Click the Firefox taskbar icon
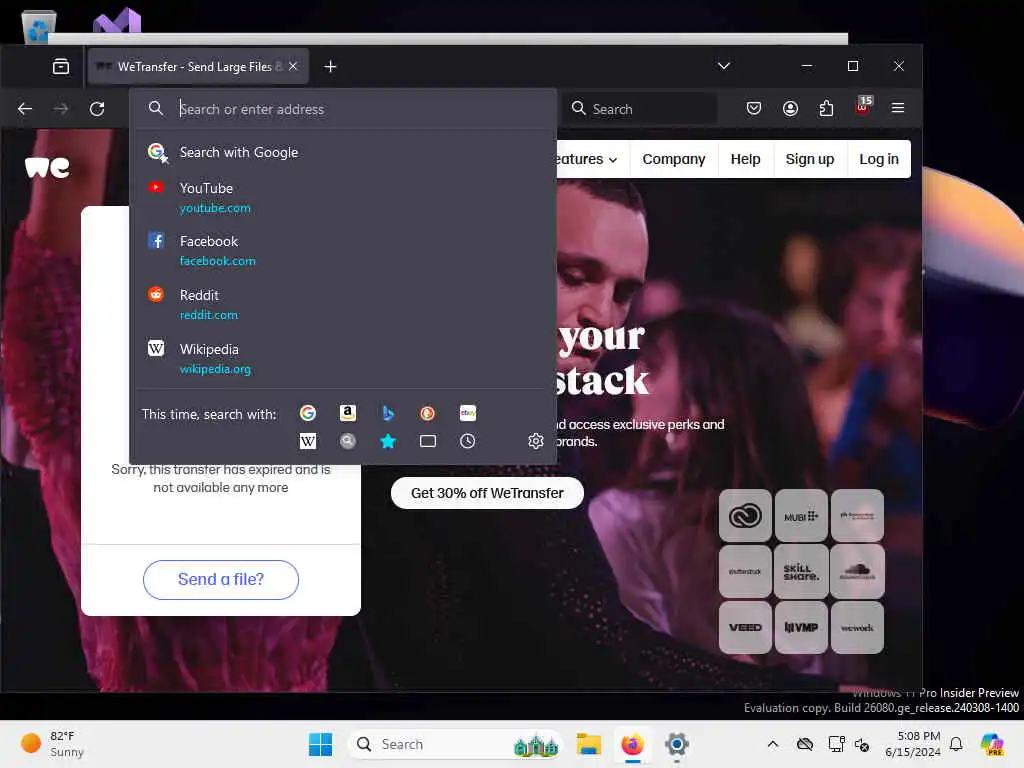 [632, 744]
